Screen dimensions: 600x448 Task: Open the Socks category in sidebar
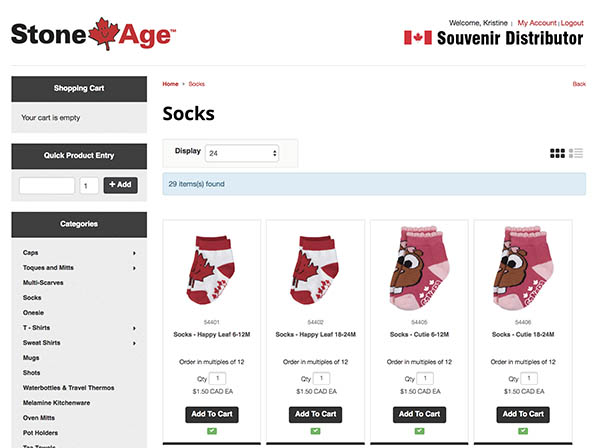(32, 298)
